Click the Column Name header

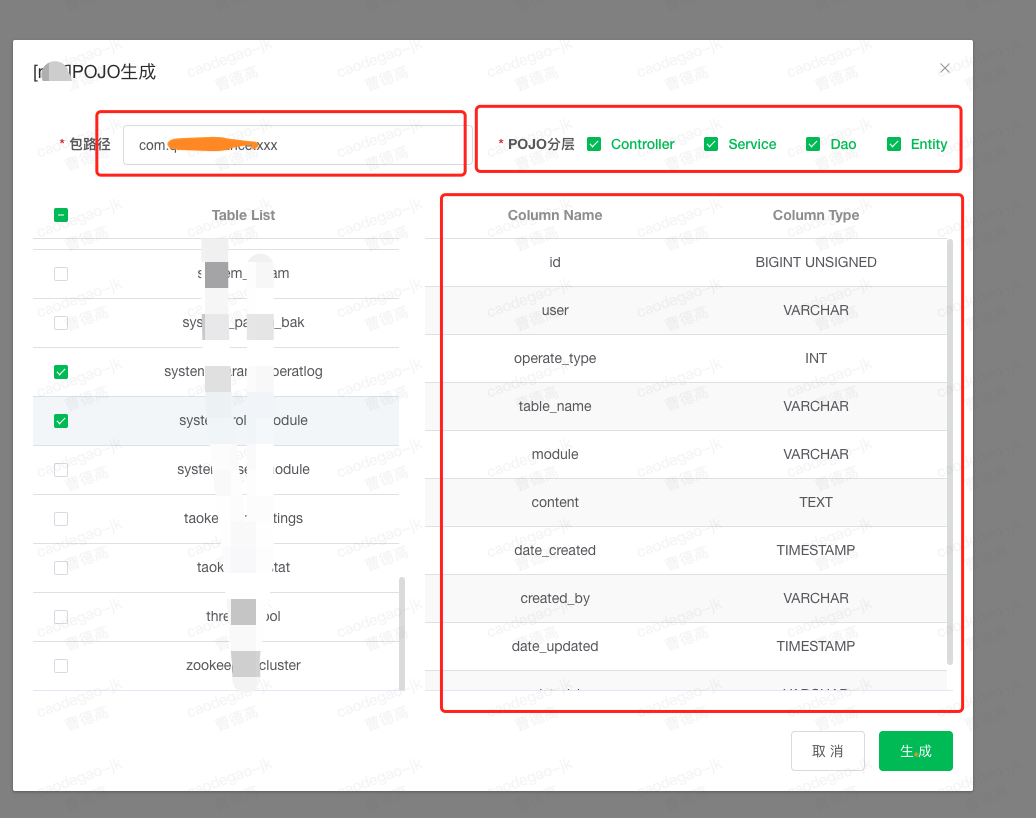[554, 215]
